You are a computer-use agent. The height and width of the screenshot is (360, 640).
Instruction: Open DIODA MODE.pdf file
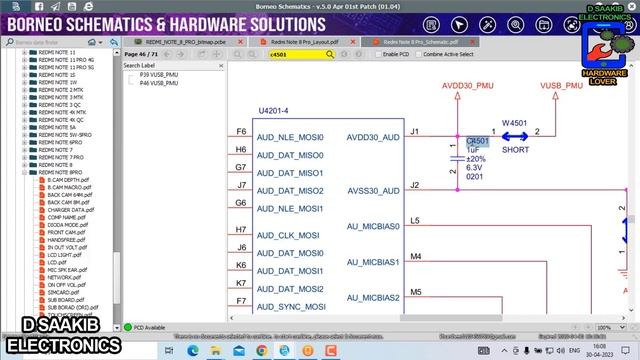68,225
